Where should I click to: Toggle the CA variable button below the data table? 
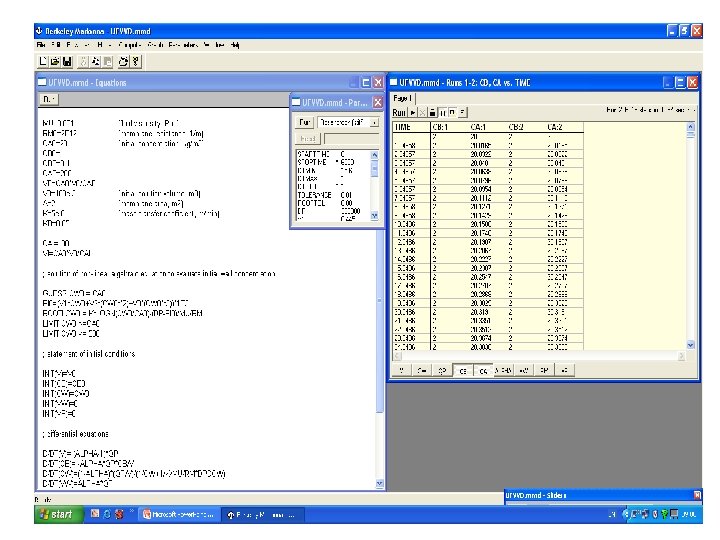(x=483, y=371)
